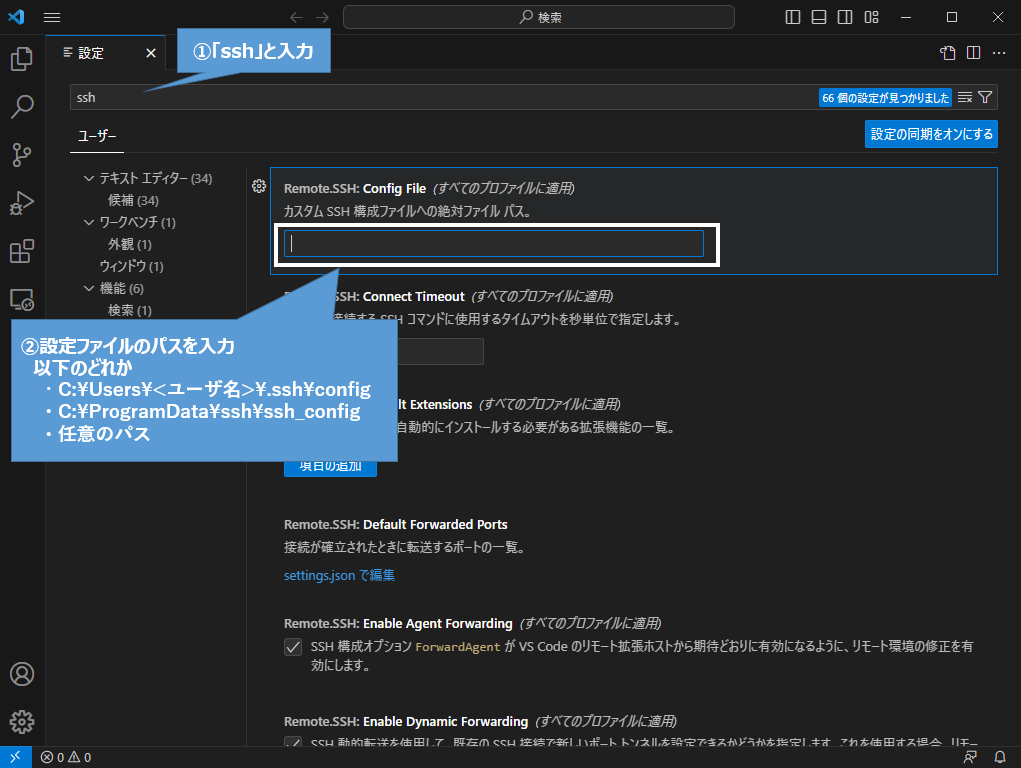Collapse the テキスト エディター settings group
Viewport: 1021px width, 768px height.
pos(88,178)
